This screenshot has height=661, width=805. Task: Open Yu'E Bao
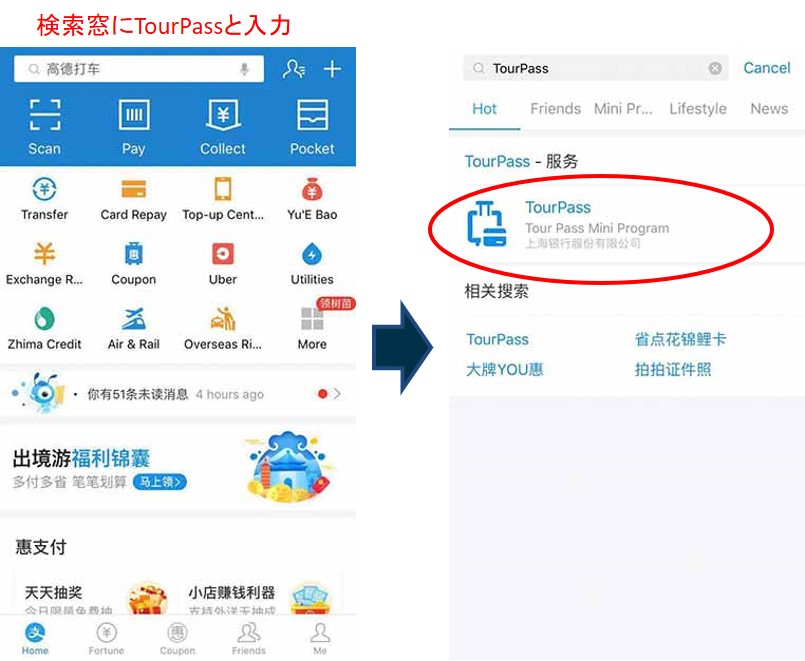(312, 199)
